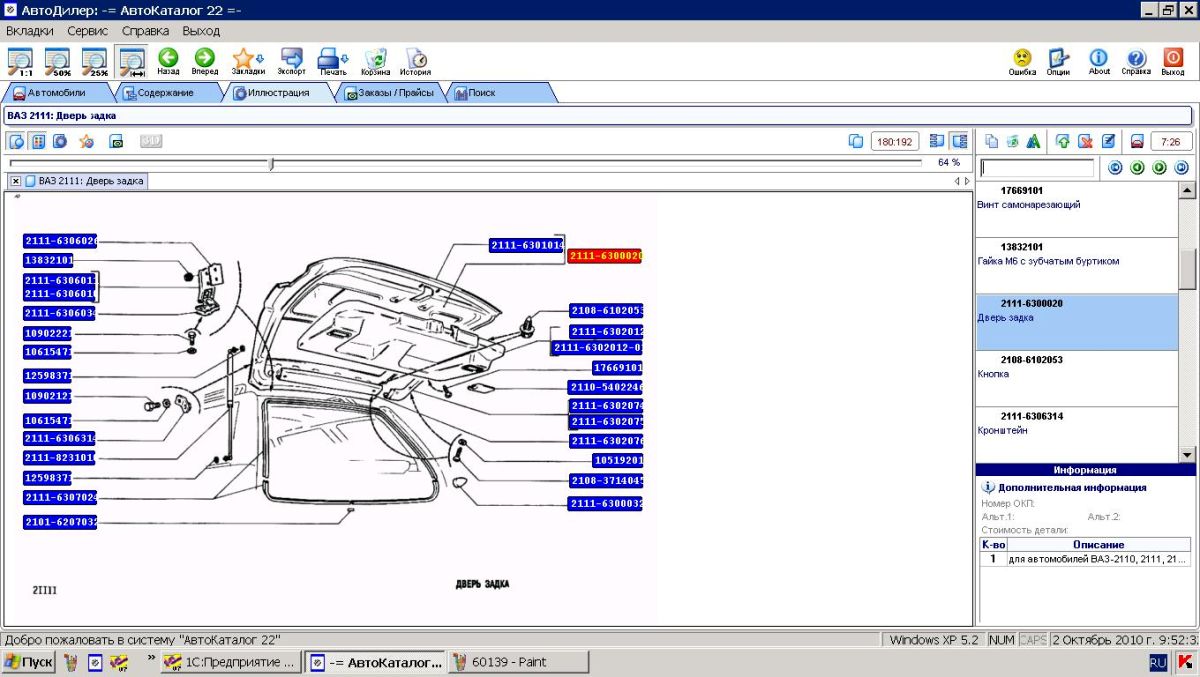Select part 2108-6102053 Кнопка
This screenshot has height=677, width=1200.
point(1077,379)
